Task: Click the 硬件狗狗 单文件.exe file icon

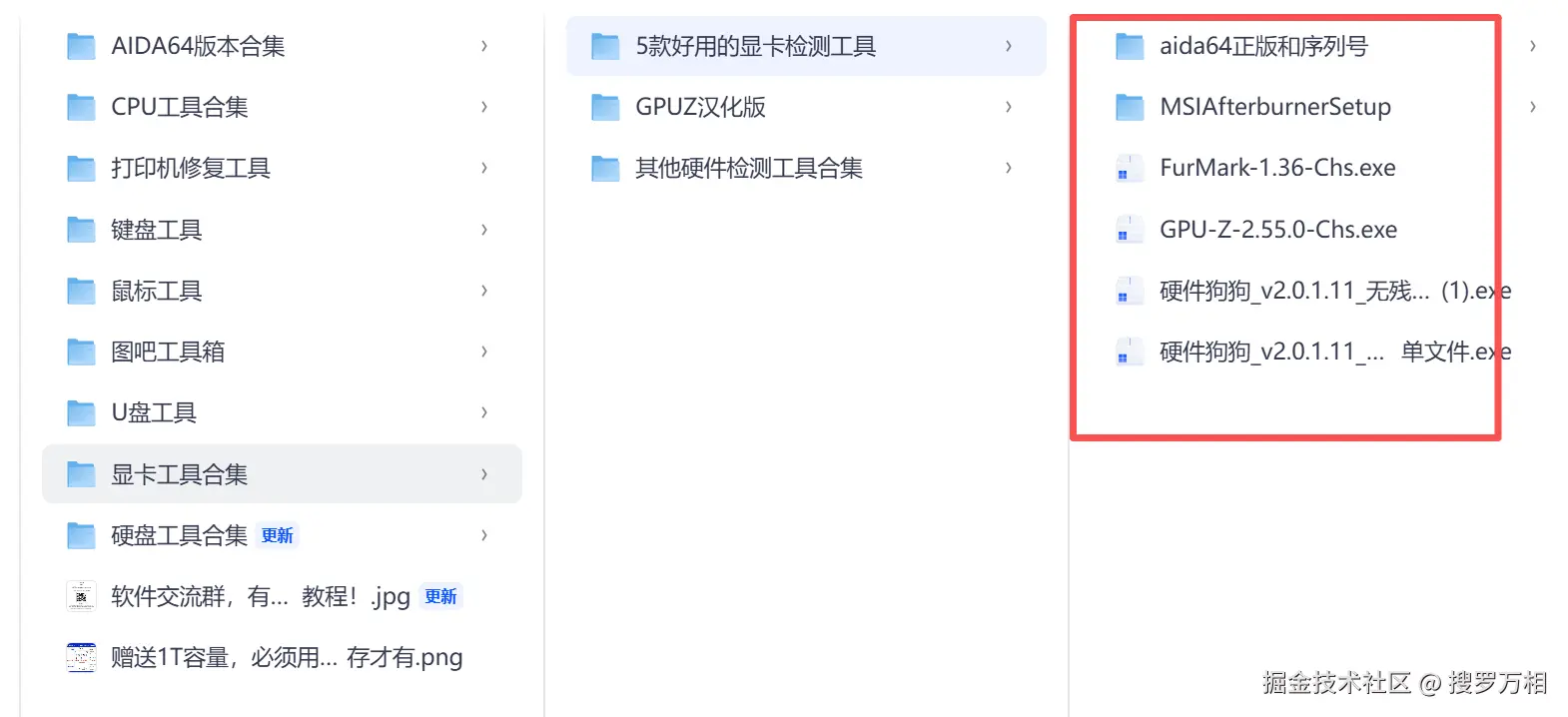Action: coord(1130,352)
